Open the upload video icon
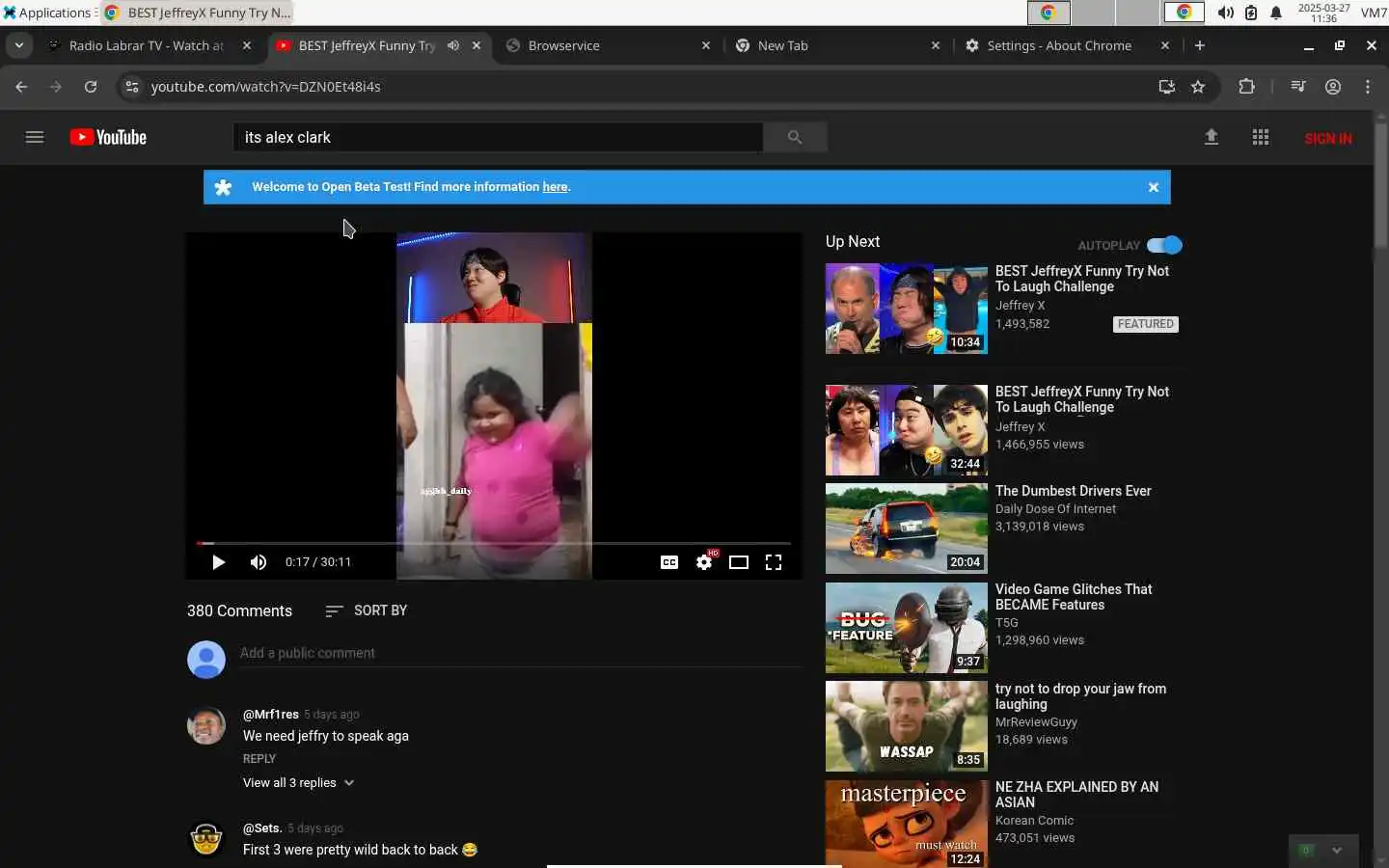Image resolution: width=1389 pixels, height=868 pixels. (x=1212, y=137)
